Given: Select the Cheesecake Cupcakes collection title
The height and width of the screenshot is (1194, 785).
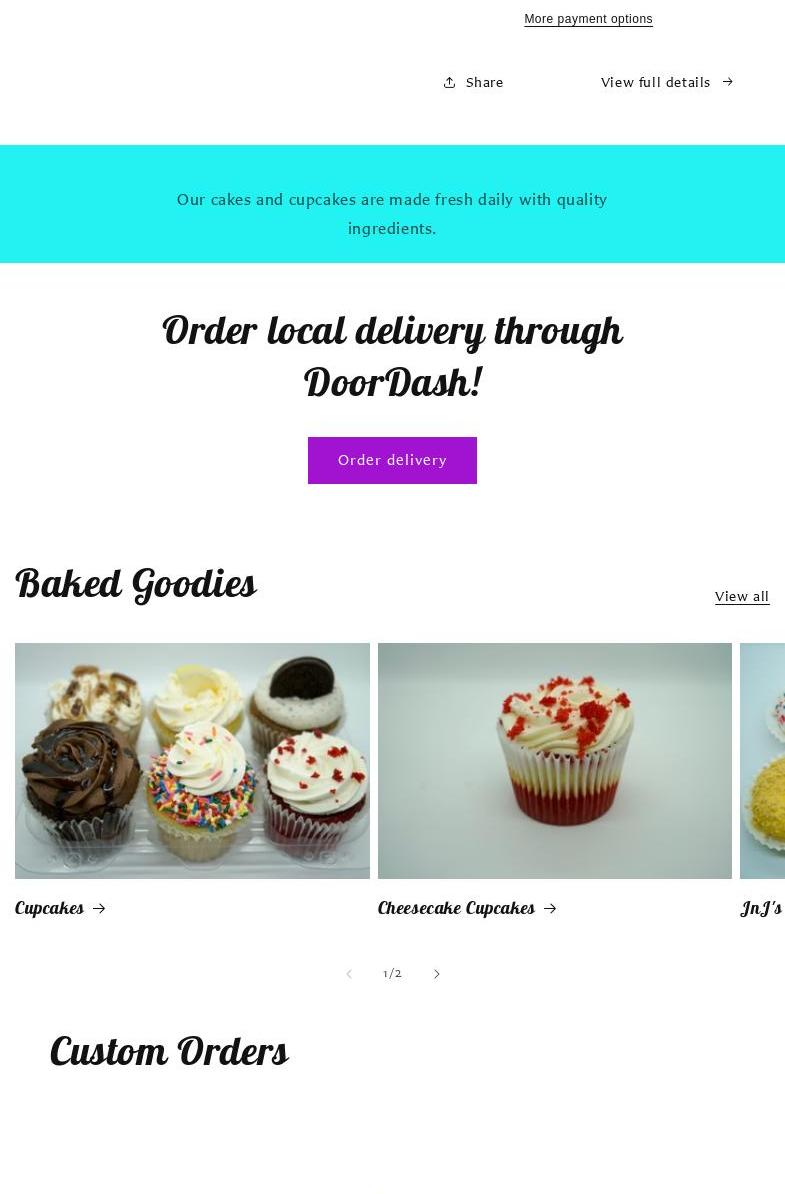Looking at the screenshot, I should click(x=456, y=908).
